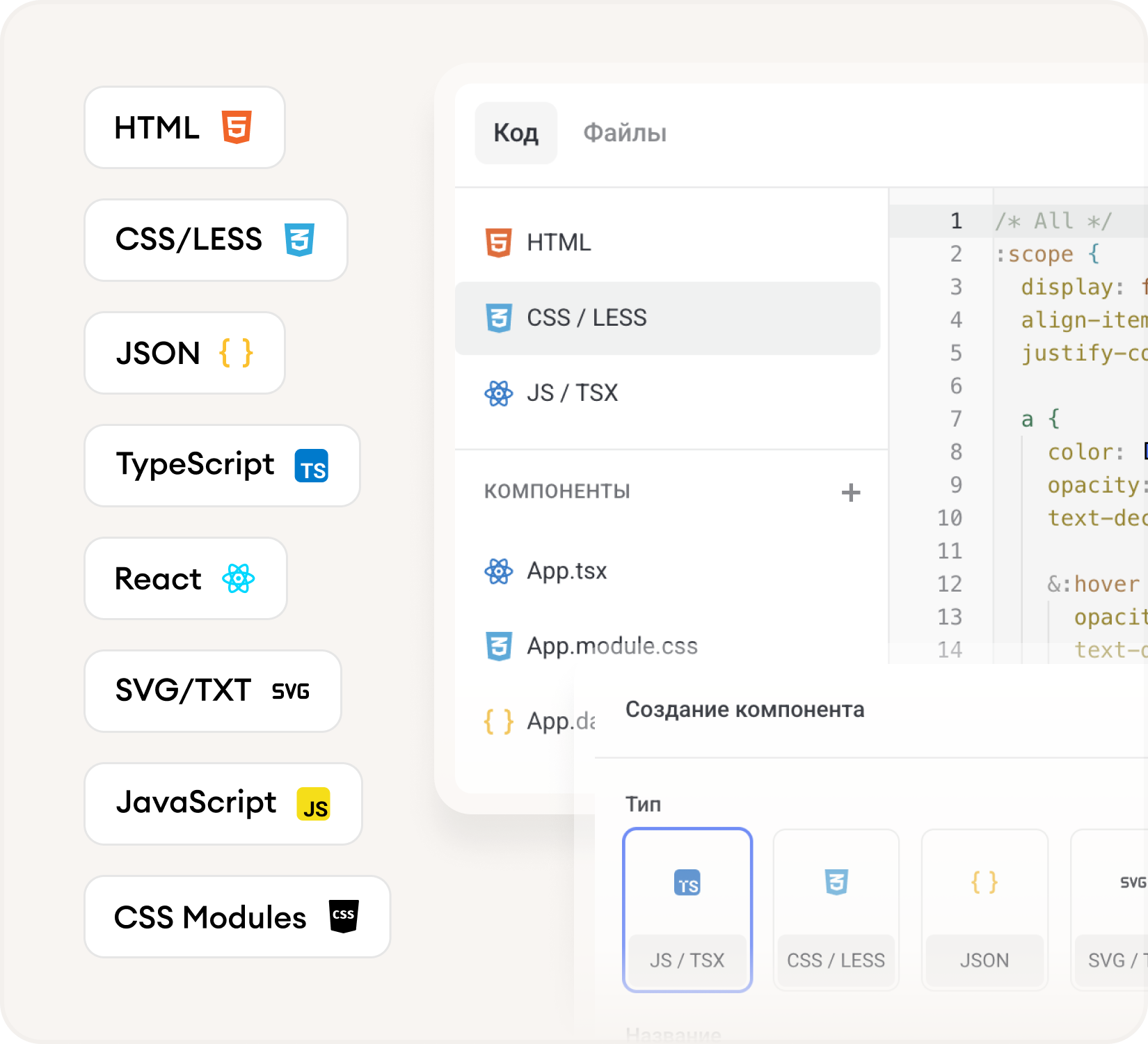Select the JSON technology badge

tap(184, 353)
